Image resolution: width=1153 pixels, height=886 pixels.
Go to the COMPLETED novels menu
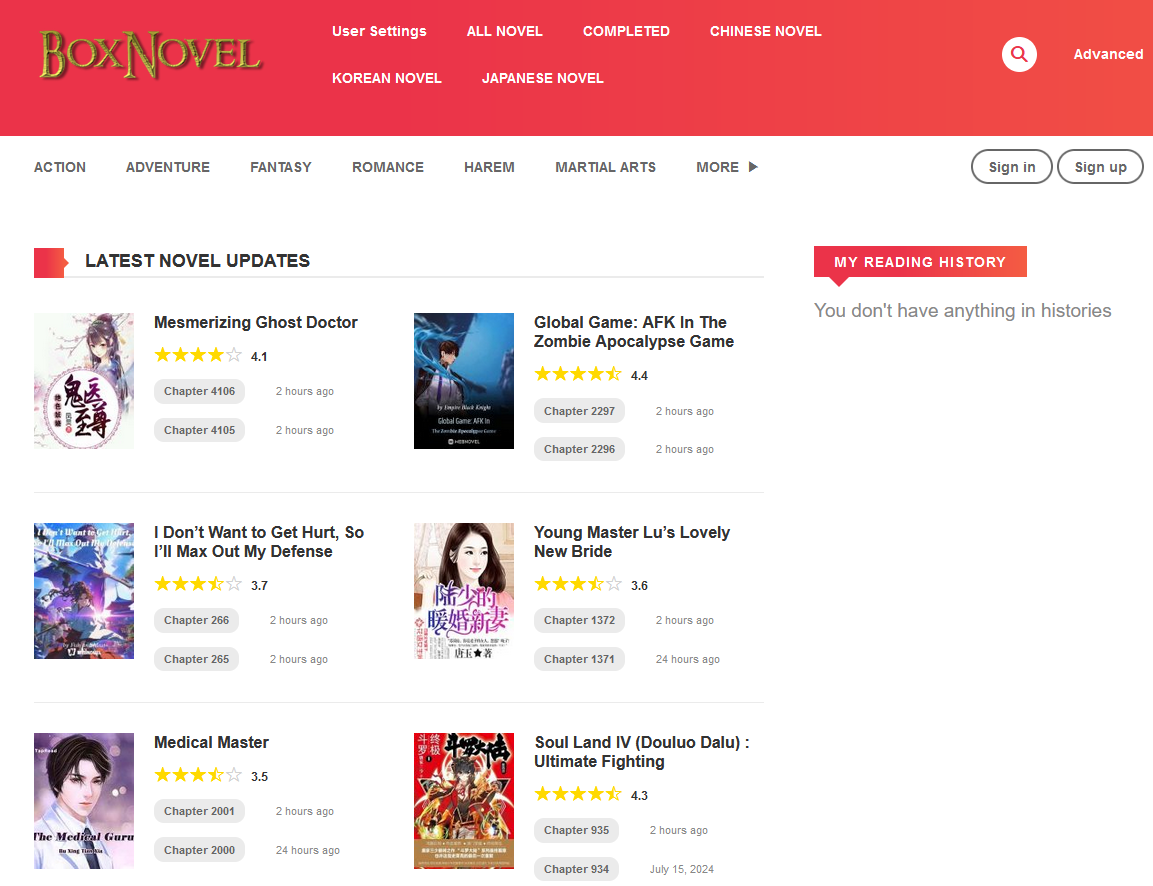[626, 31]
